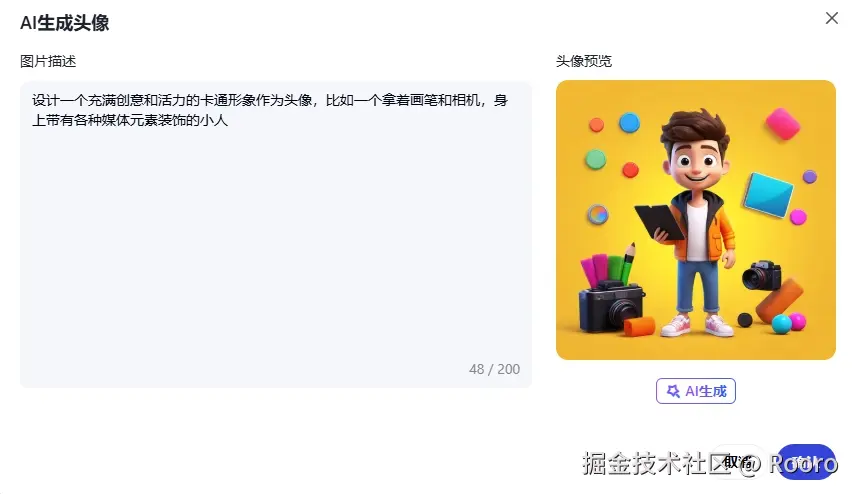This screenshot has width=855, height=494.
Task: Focus the 图片描述 description text area
Action: coord(276,234)
